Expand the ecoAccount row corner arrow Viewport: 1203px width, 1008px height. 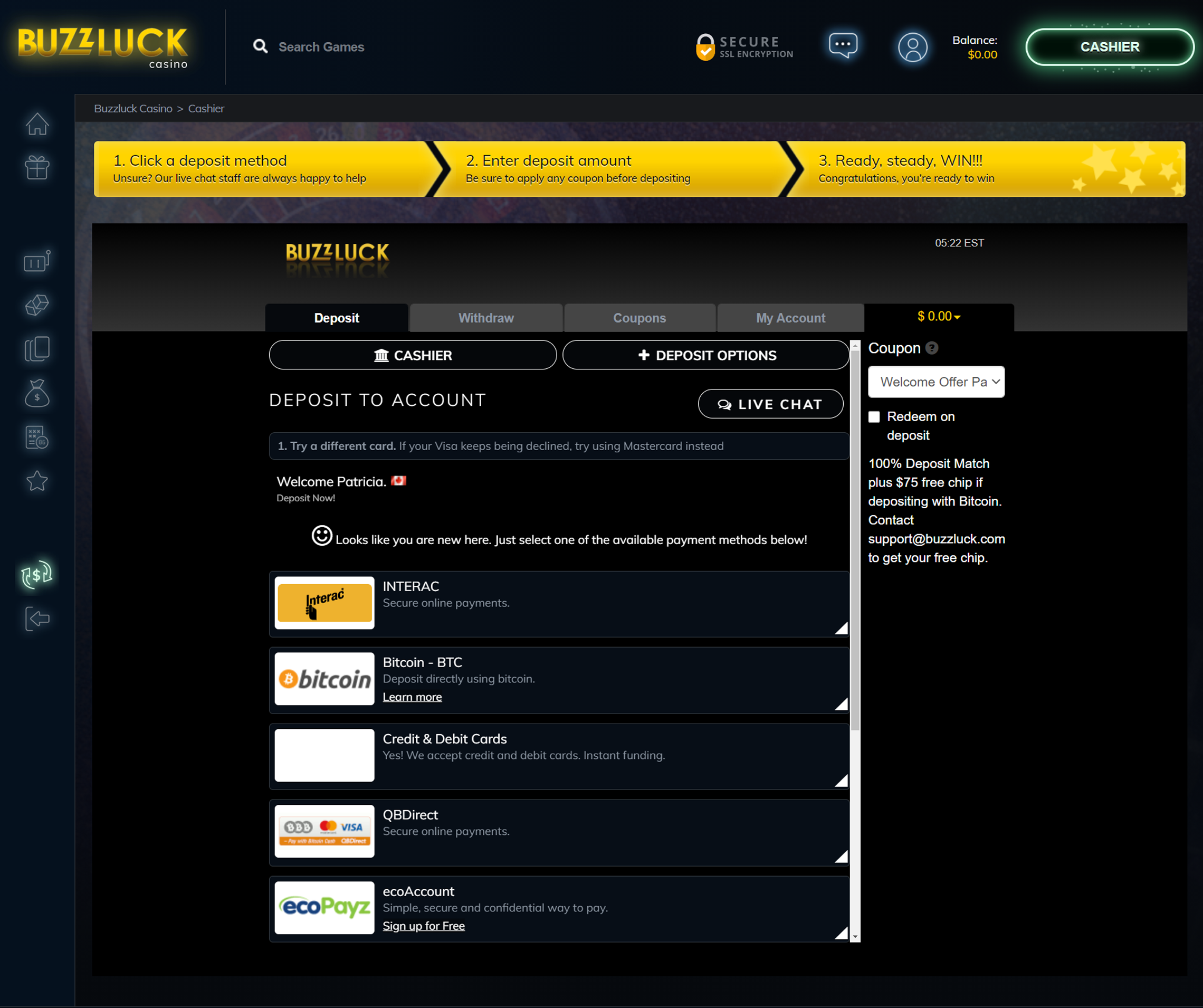click(841, 933)
